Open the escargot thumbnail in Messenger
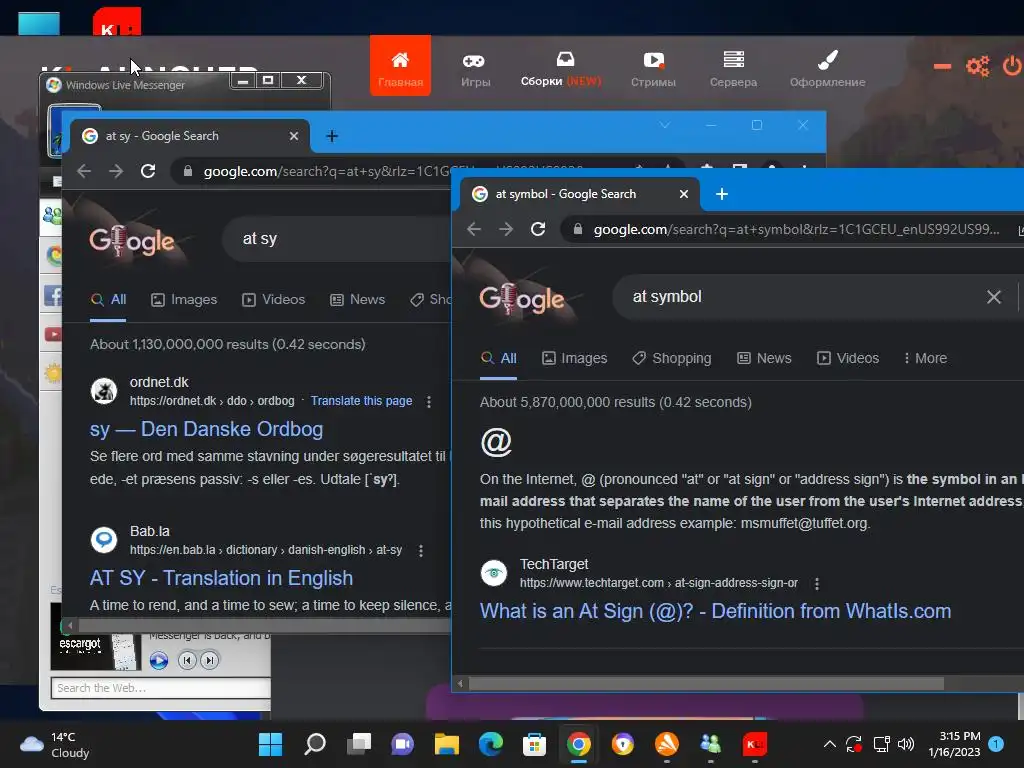1024x768 pixels. tap(95, 644)
